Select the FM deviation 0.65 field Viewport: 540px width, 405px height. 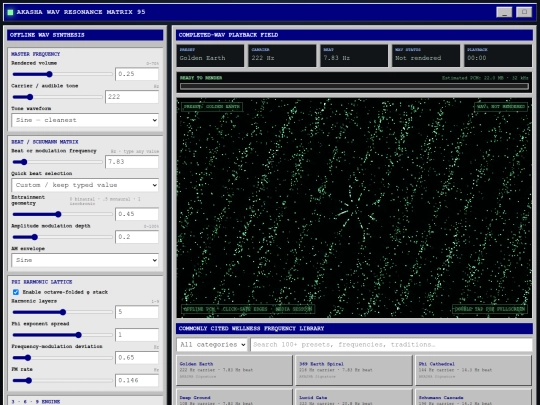coord(137,357)
